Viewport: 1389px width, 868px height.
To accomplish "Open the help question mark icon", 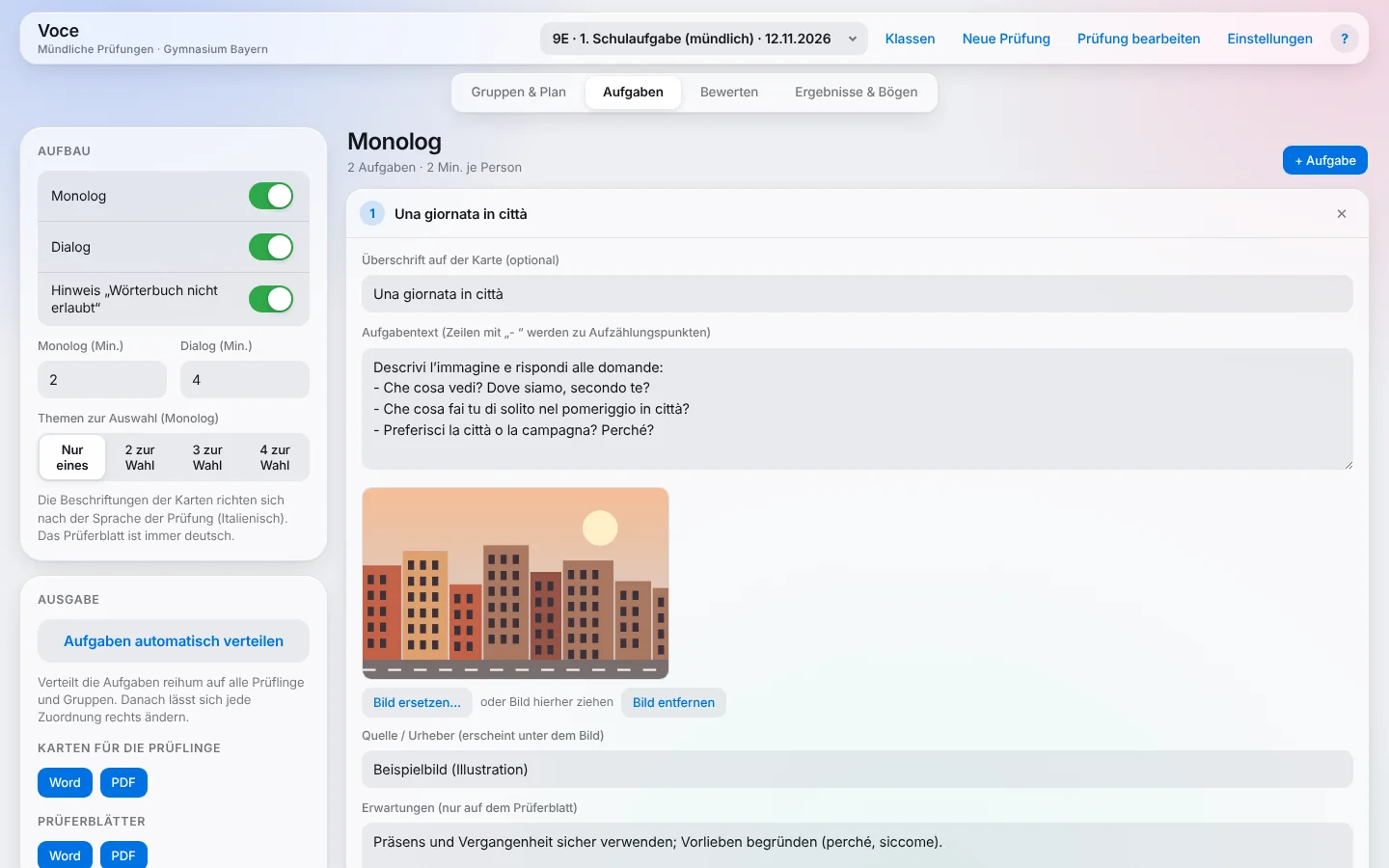I will (x=1345, y=39).
